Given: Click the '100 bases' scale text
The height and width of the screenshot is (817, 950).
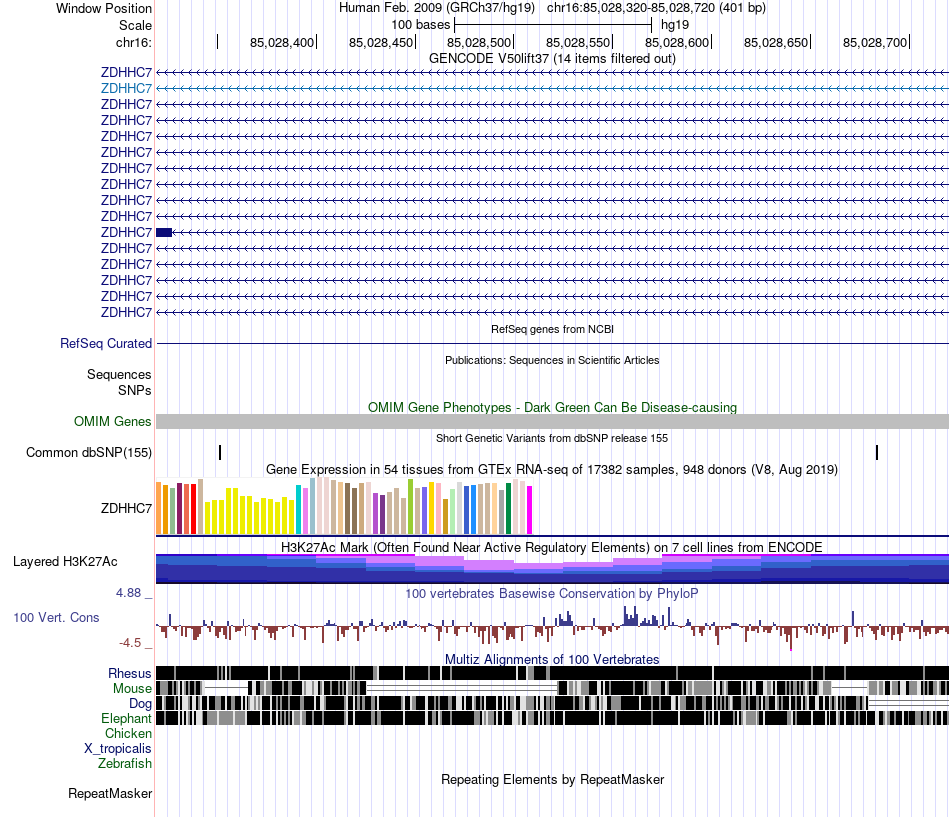Looking at the screenshot, I should tap(420, 25).
